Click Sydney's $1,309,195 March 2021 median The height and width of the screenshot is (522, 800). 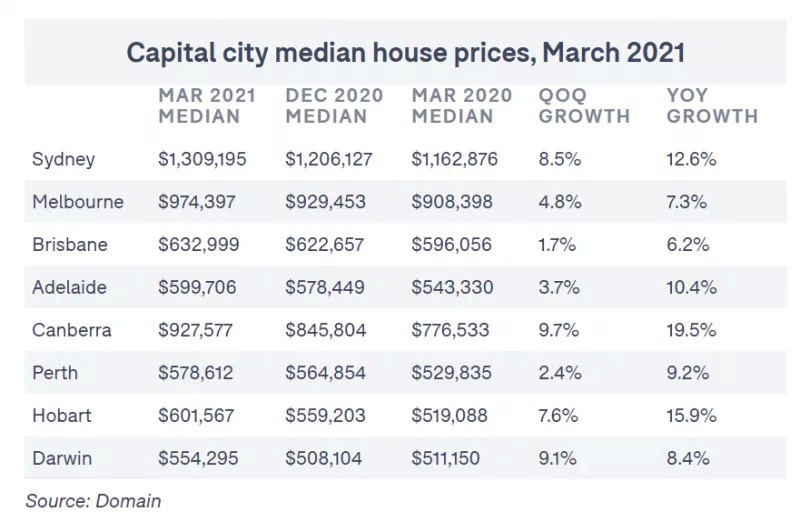pos(202,159)
